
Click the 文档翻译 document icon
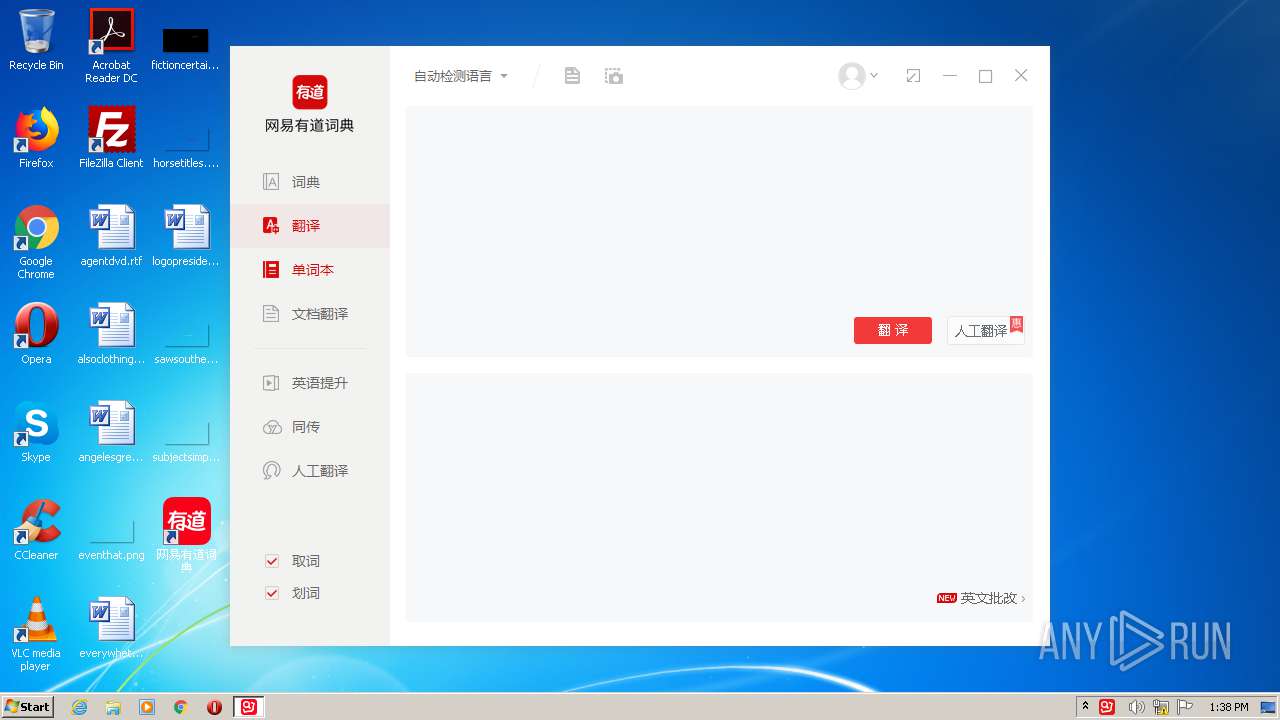click(271, 314)
